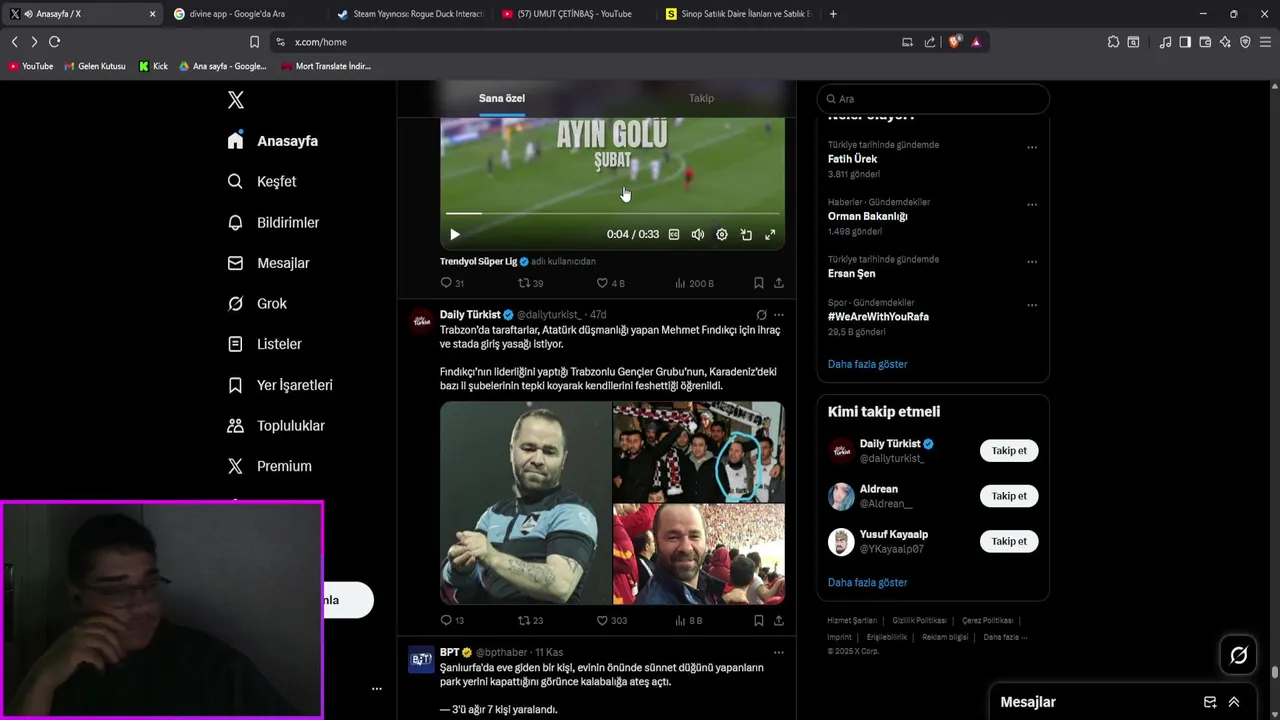1280x720 pixels.
Task: Open floating Grok button
Action: [1238, 655]
